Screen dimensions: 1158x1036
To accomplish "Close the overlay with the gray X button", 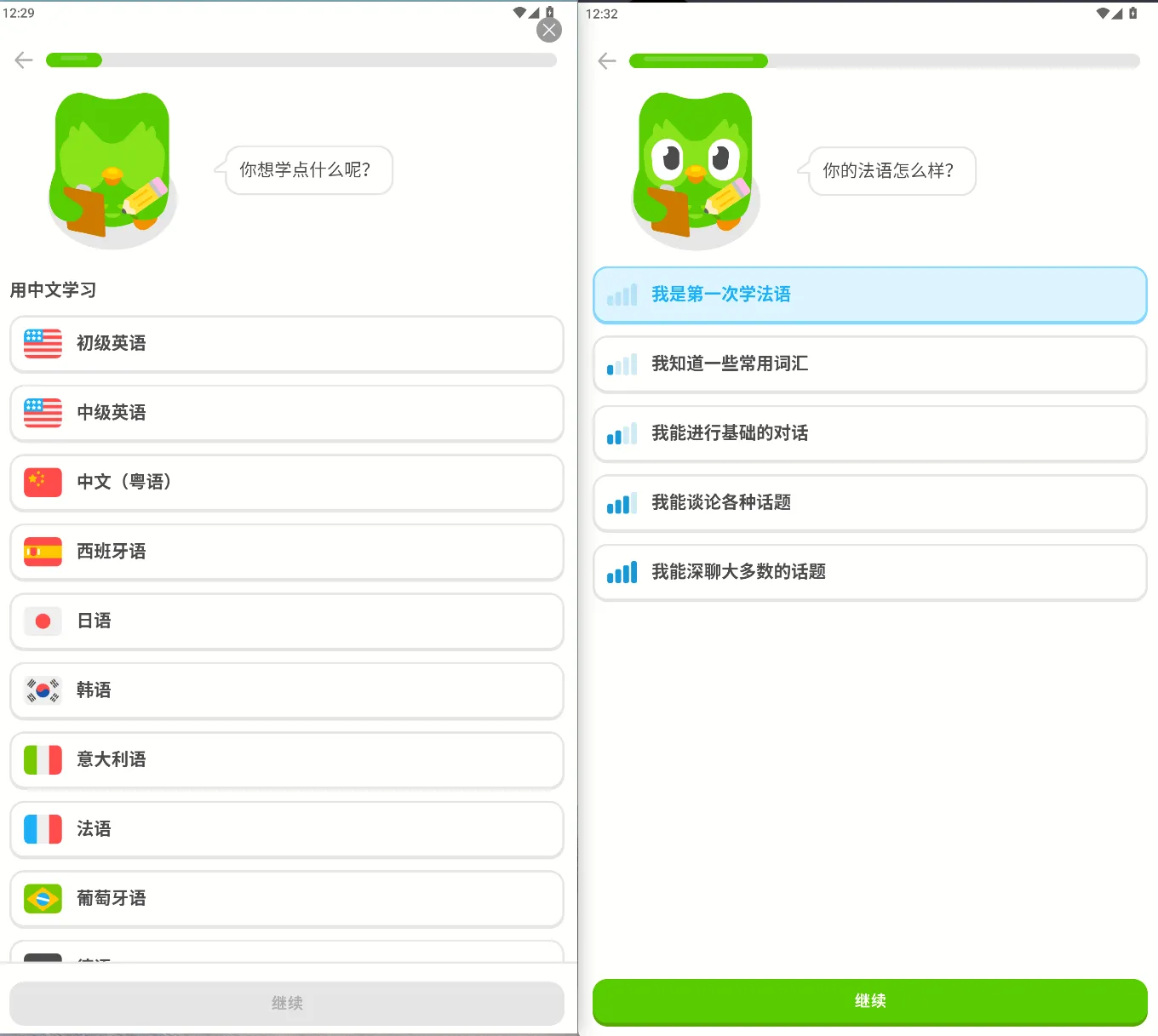I will [x=549, y=31].
